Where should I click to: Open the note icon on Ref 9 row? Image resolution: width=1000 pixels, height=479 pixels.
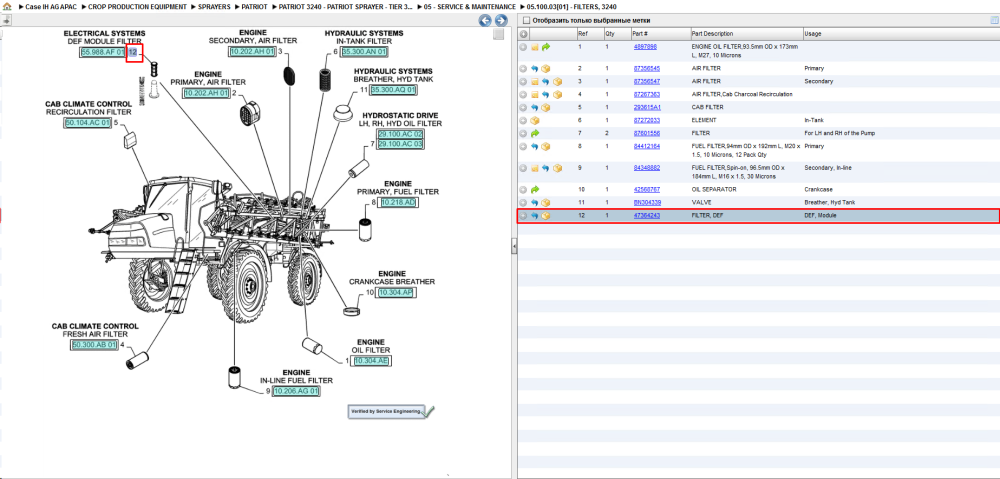[534, 168]
